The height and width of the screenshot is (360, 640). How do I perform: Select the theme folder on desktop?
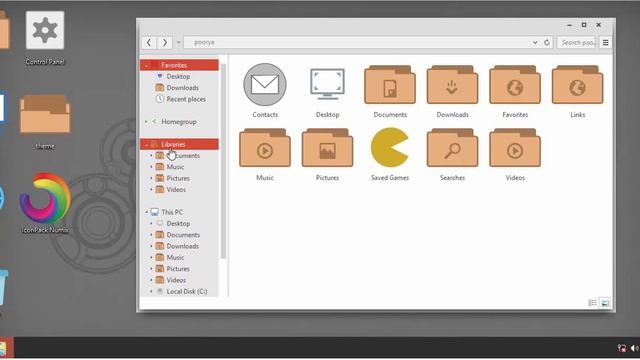[x=45, y=114]
